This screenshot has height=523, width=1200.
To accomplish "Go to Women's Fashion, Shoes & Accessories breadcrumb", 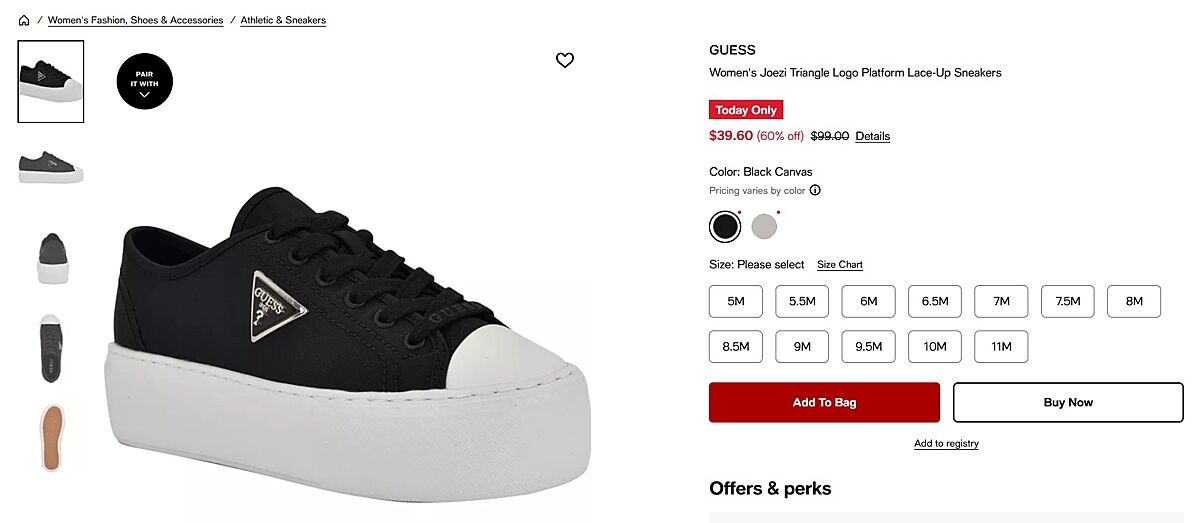I will point(135,20).
